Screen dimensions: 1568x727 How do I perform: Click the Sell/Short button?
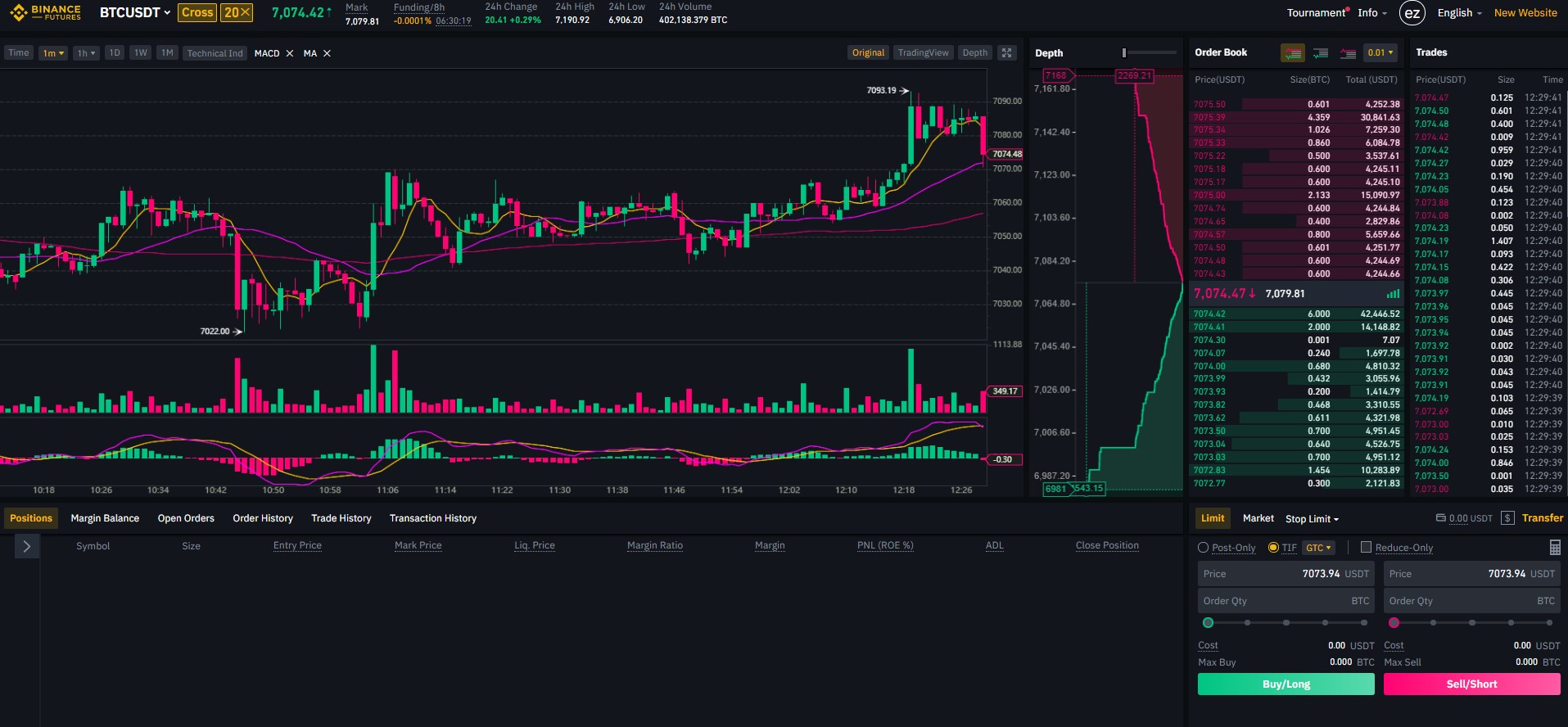pyautogui.click(x=1472, y=684)
